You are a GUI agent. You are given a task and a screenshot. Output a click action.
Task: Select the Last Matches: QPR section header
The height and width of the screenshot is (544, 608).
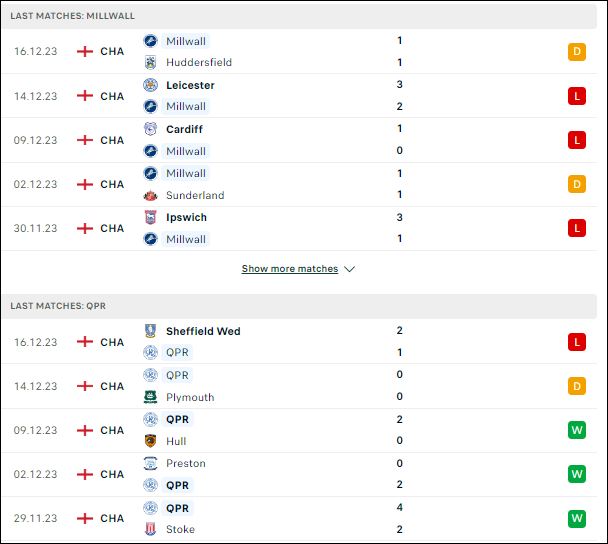[x=299, y=306]
